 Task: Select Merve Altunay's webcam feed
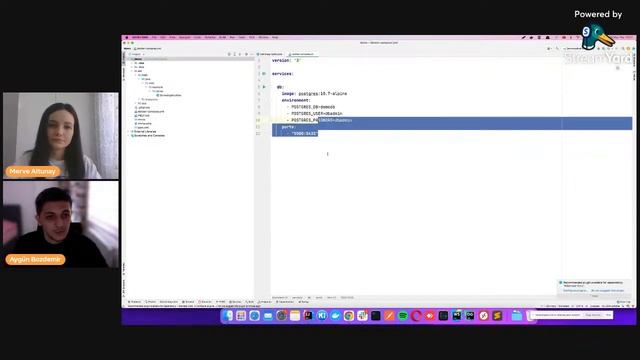coord(61,136)
